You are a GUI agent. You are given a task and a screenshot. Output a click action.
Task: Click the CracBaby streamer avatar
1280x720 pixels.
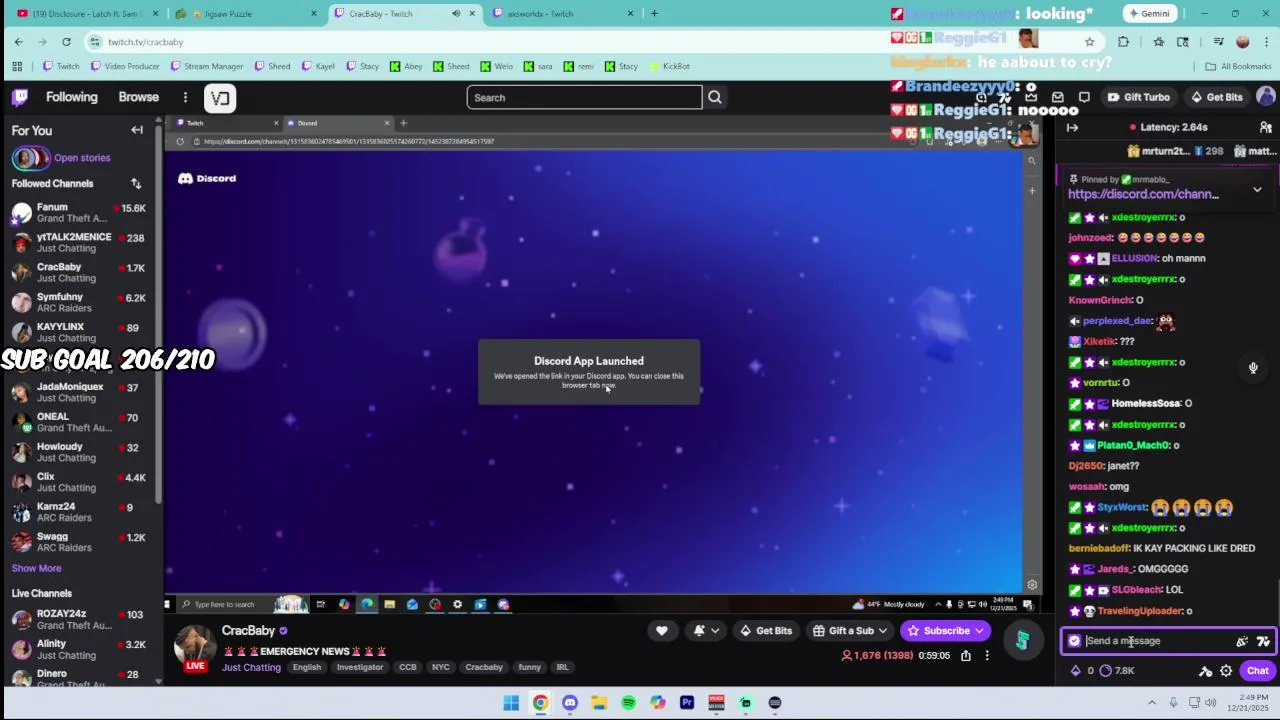point(195,646)
